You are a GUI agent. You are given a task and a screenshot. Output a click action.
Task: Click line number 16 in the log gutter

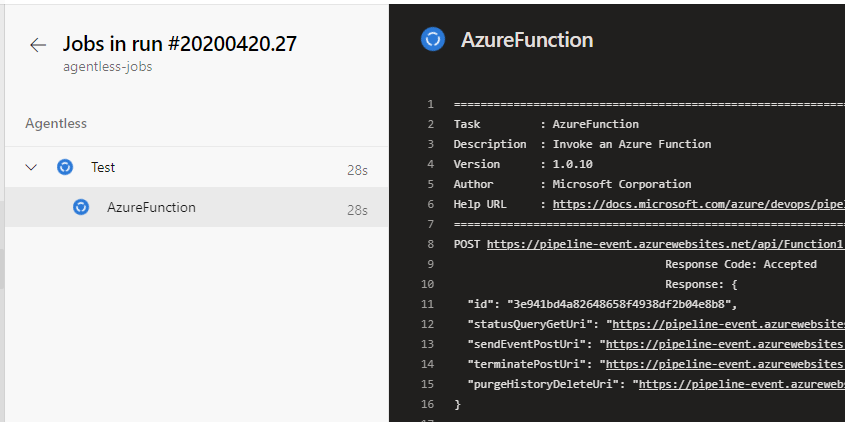(x=427, y=404)
